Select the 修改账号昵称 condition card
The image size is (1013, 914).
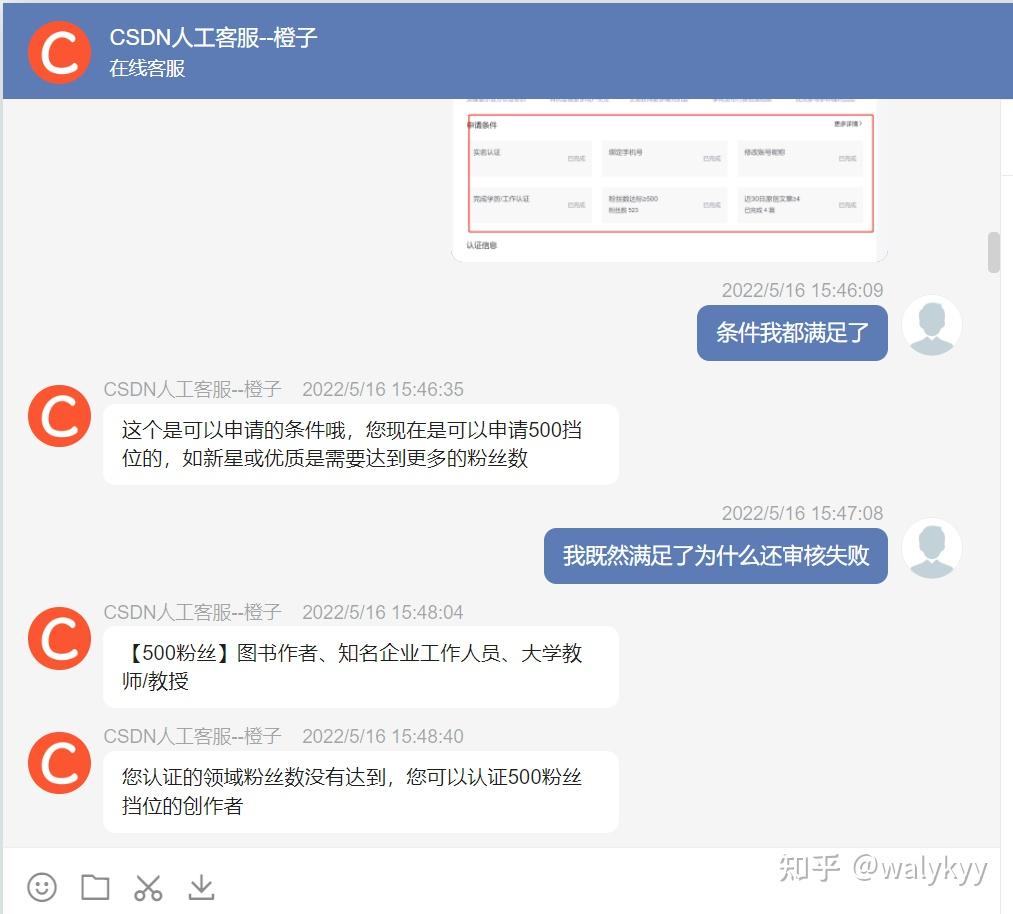(x=800, y=158)
